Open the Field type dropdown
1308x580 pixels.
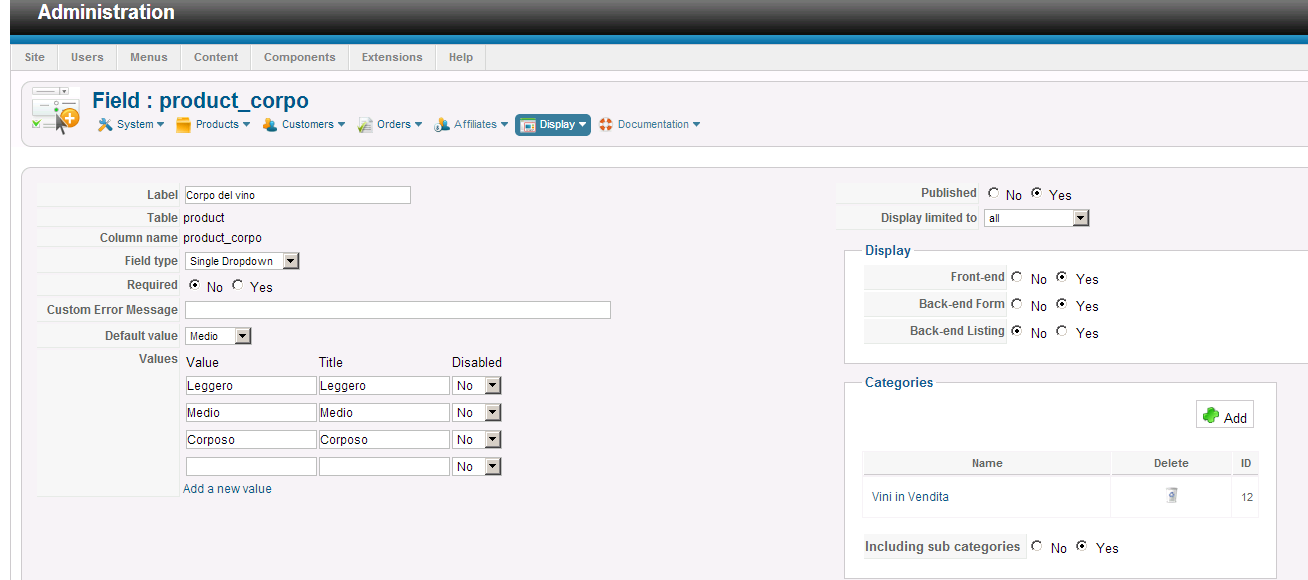point(242,261)
